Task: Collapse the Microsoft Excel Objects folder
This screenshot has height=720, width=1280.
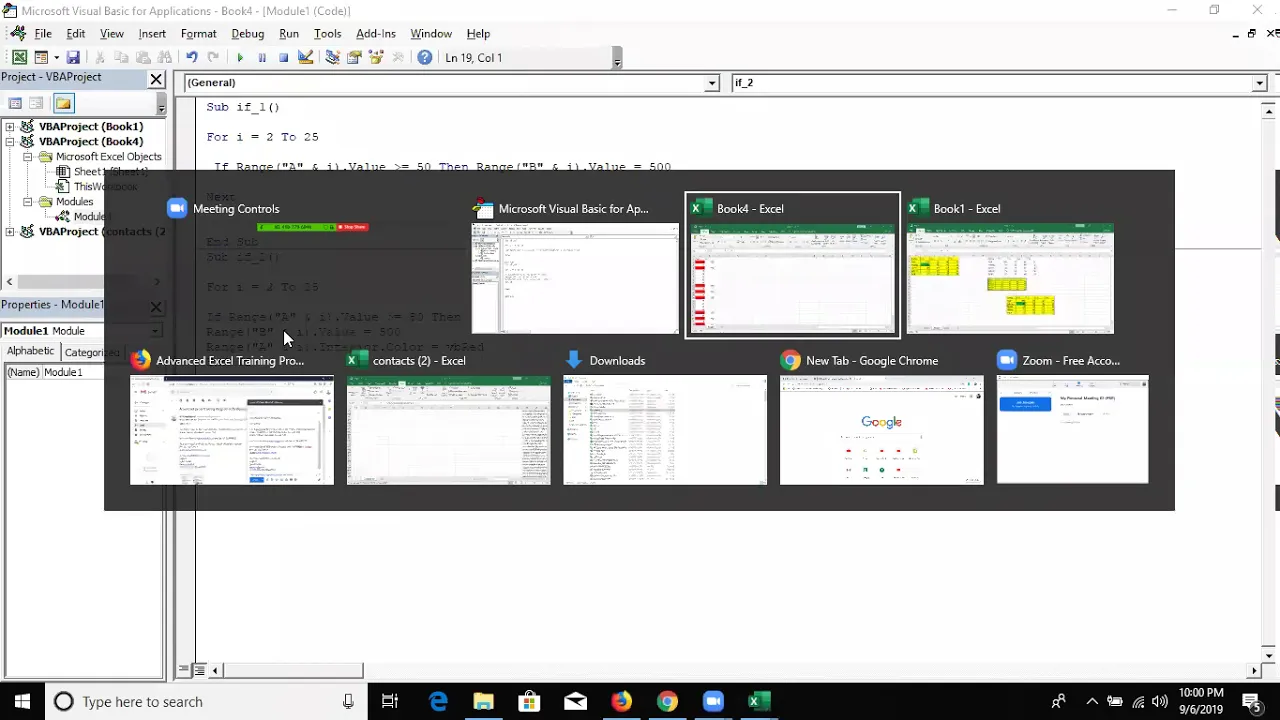Action: pyautogui.click(x=27, y=157)
